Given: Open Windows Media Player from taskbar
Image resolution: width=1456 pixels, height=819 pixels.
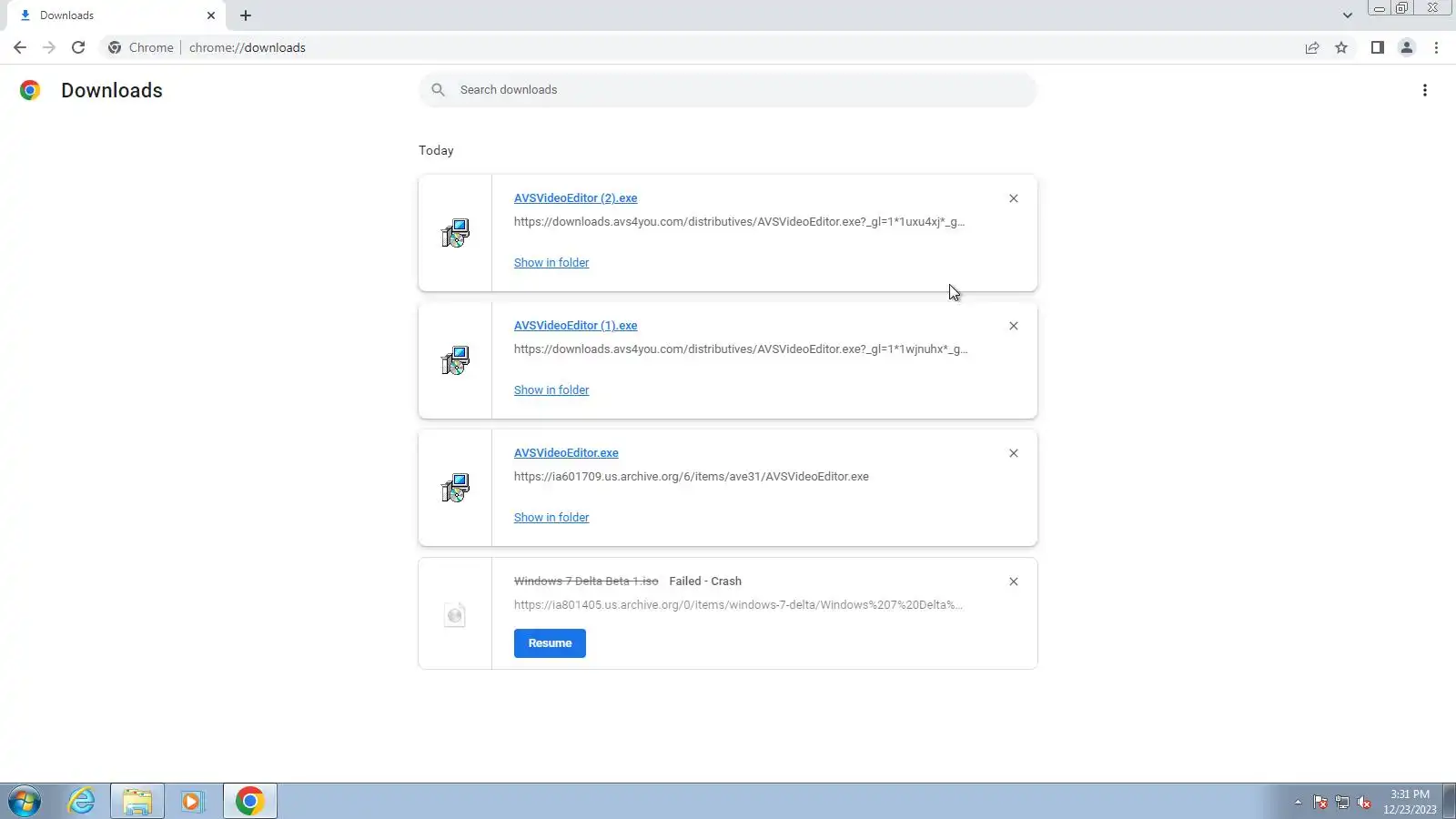Looking at the screenshot, I should point(192,802).
